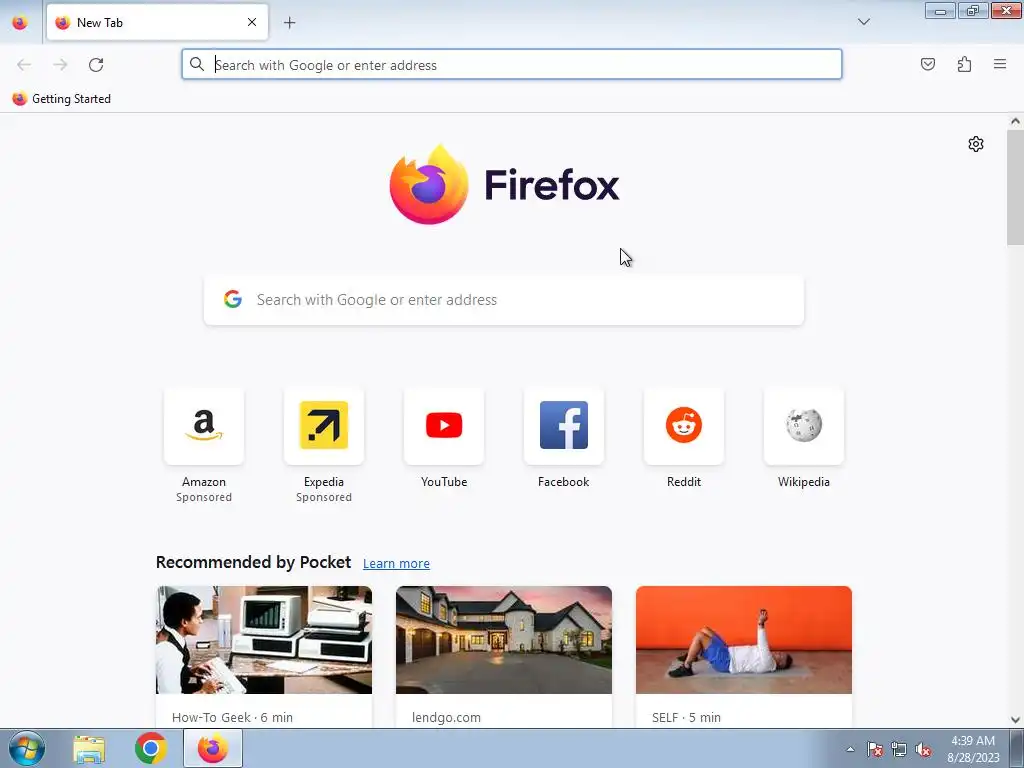
Task: Click the Sponsored label under Amazon
Action: (x=204, y=497)
